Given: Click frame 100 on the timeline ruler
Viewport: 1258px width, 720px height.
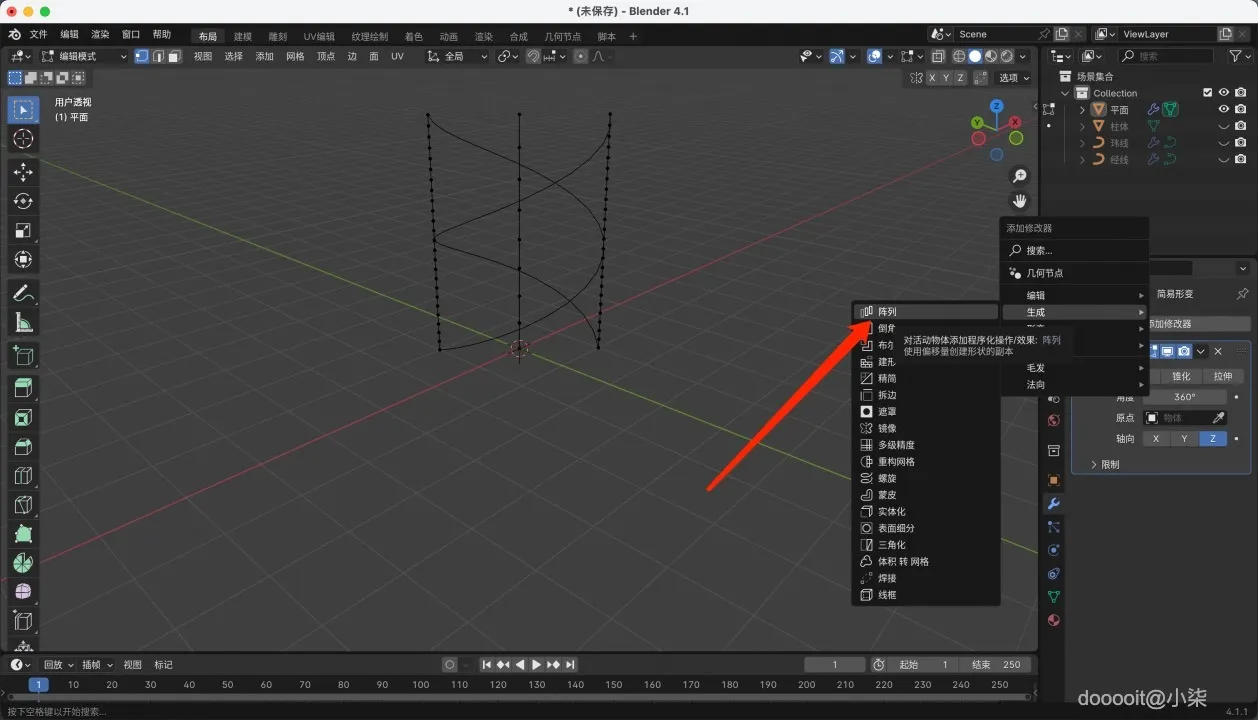Looking at the screenshot, I should pos(420,685).
